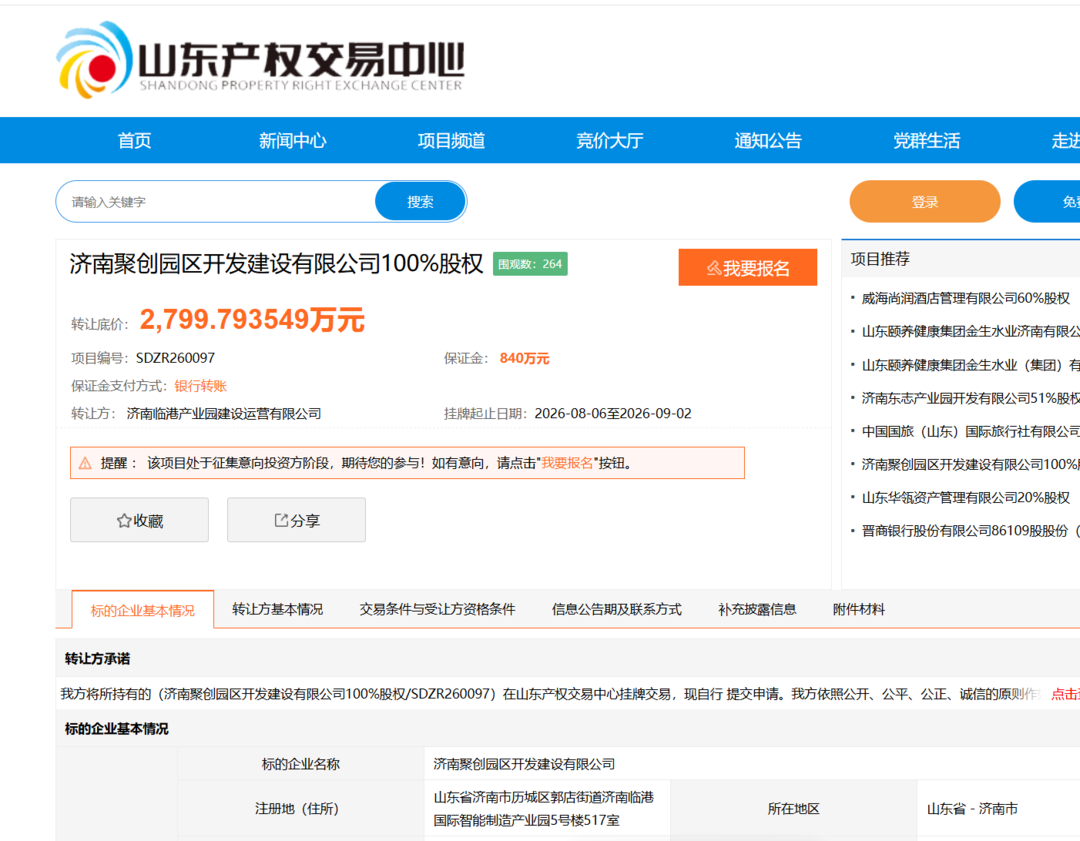Click the price 2,799.793549万元
This screenshot has width=1080, height=841.
pyautogui.click(x=252, y=320)
